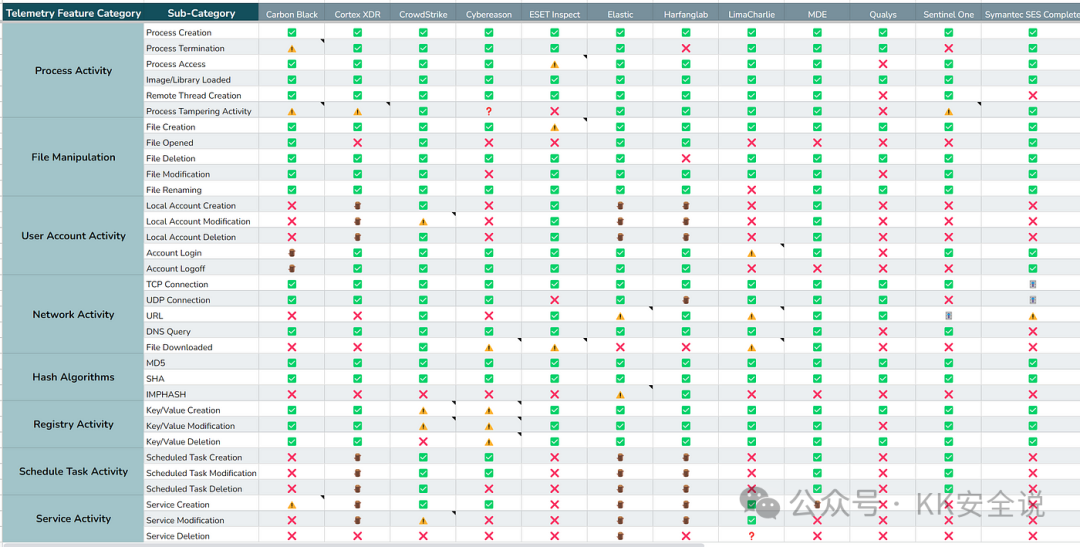
Task: Select the 'Registry Activity' category cell
Action: pos(73,425)
